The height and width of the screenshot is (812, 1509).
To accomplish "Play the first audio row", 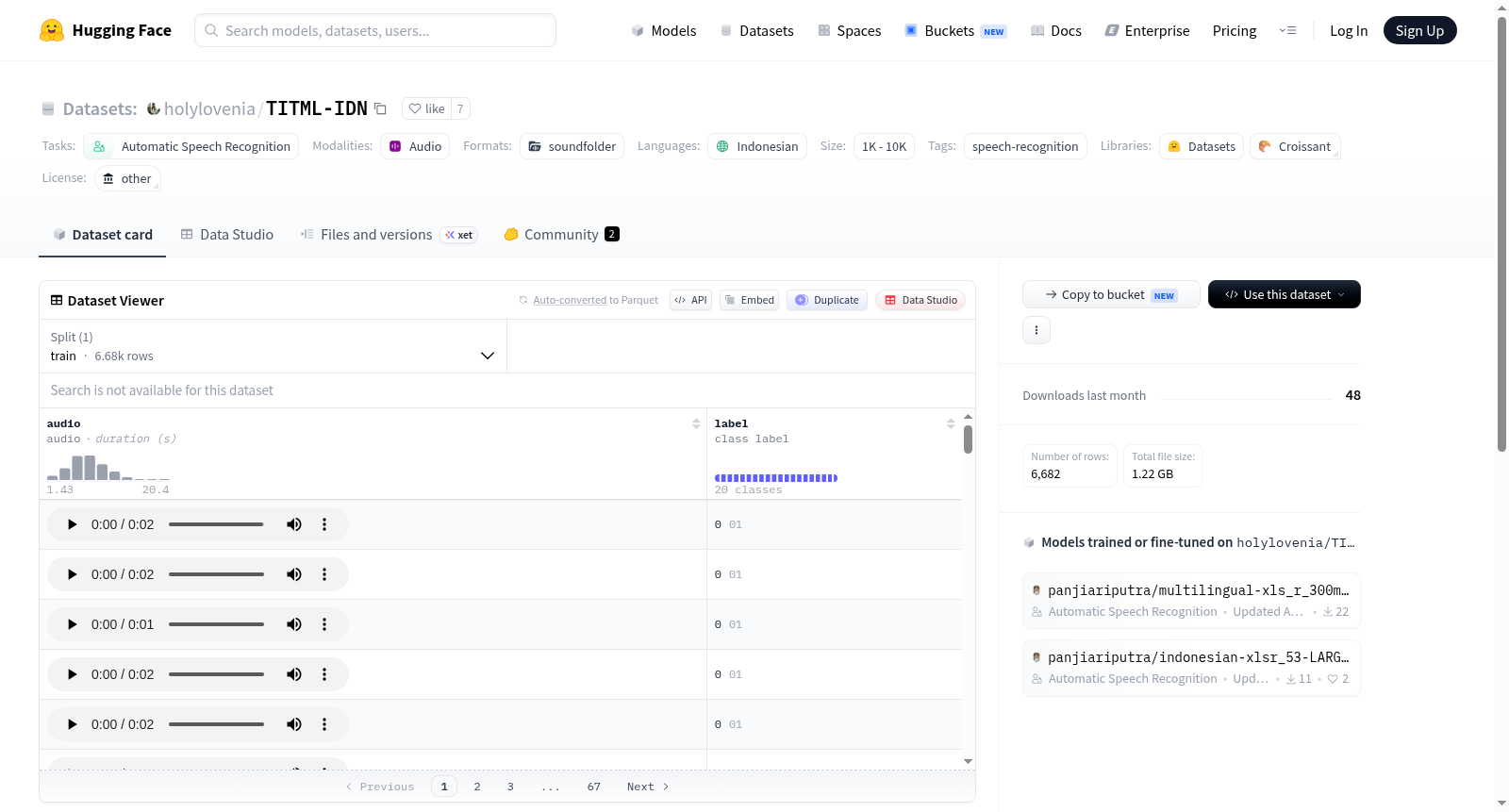I will pyautogui.click(x=73, y=524).
